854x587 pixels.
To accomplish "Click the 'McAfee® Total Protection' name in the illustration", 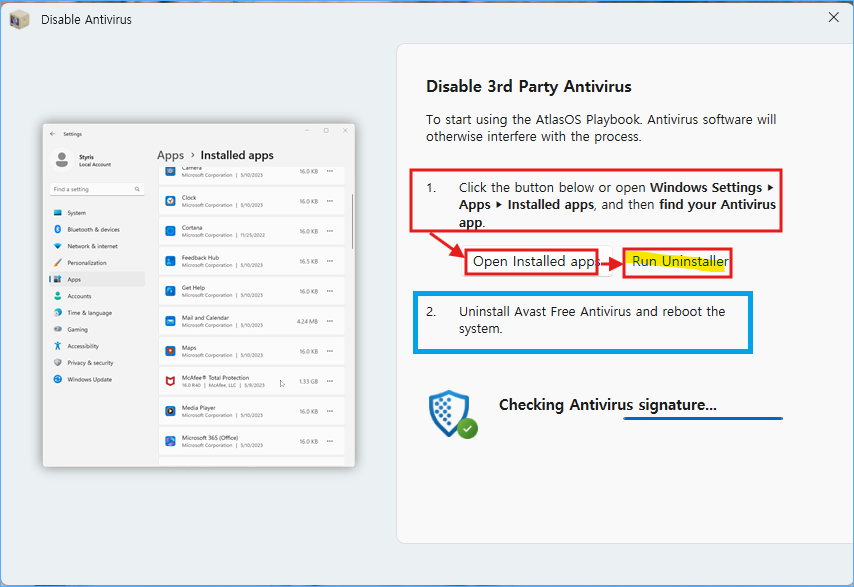I will tap(215, 377).
